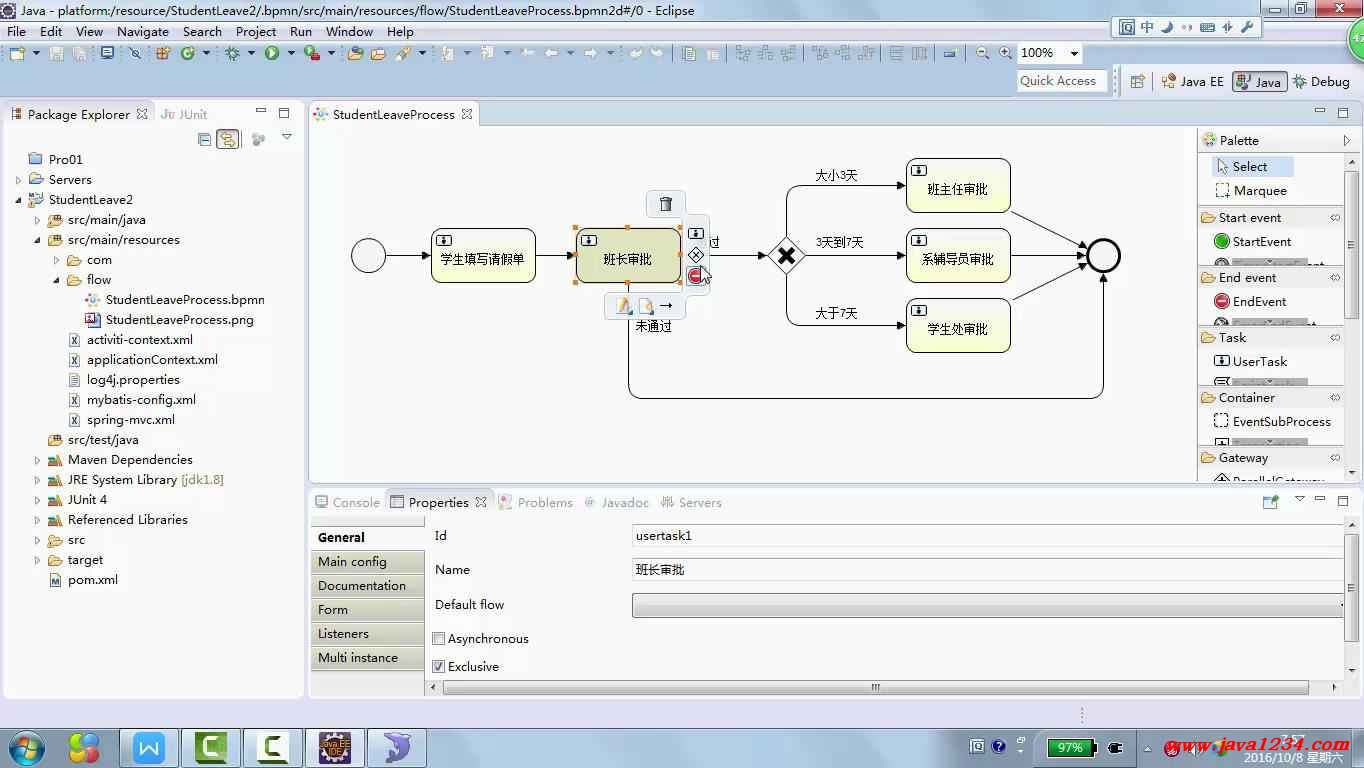Open the Open Perspective icon

click(1137, 81)
